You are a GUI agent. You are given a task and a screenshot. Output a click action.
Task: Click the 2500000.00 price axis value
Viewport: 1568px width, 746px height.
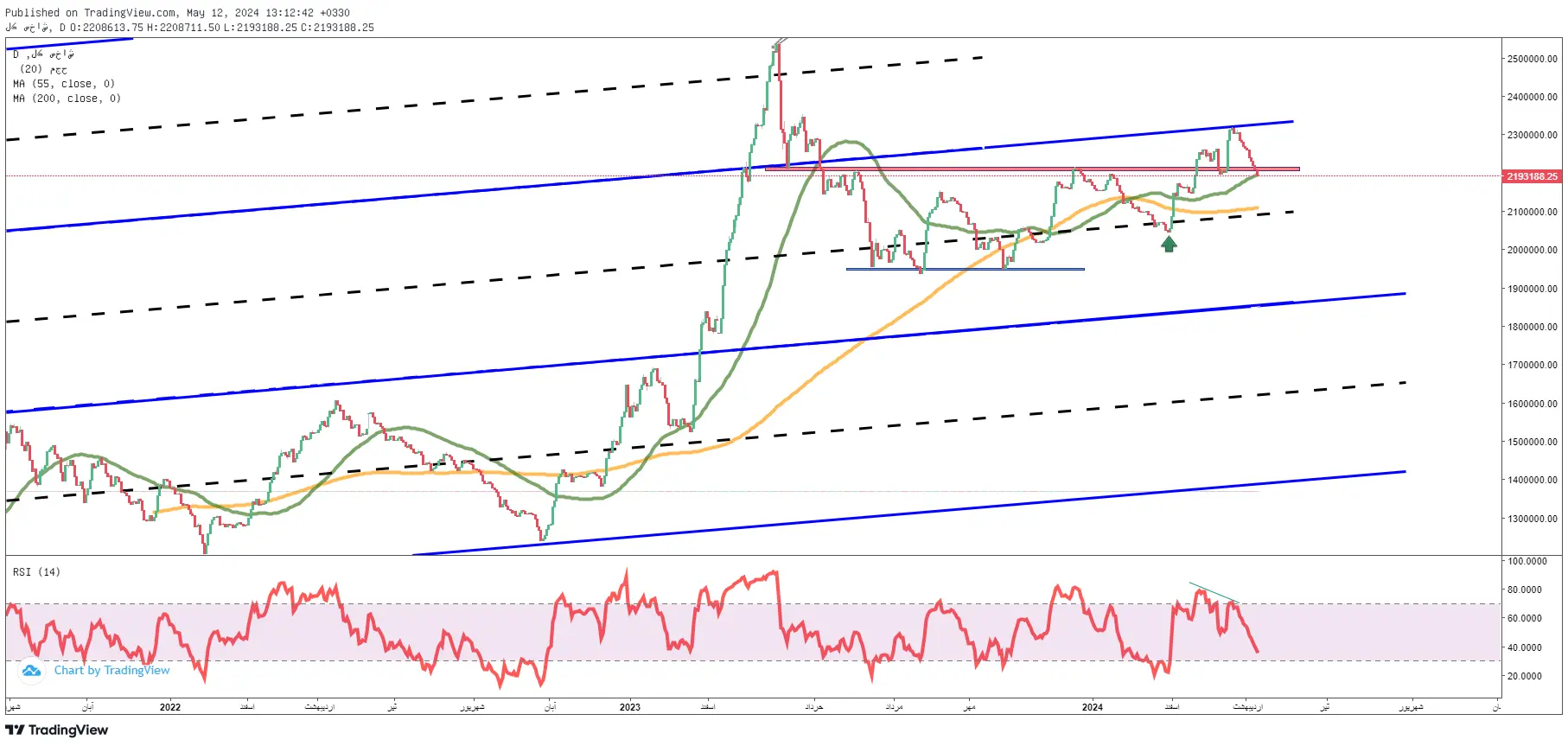coord(1533,59)
